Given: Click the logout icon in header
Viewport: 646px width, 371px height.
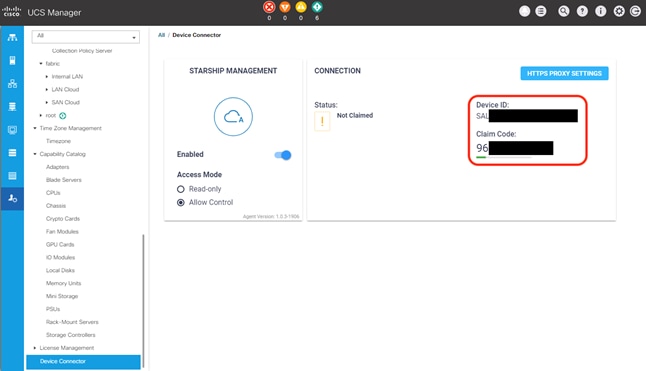Looking at the screenshot, I should pos(635,11).
